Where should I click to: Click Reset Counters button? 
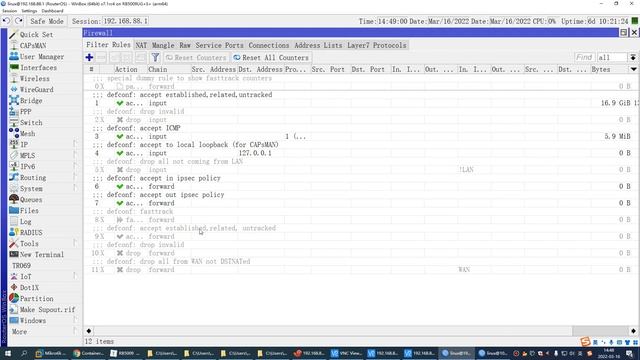(x=196, y=58)
